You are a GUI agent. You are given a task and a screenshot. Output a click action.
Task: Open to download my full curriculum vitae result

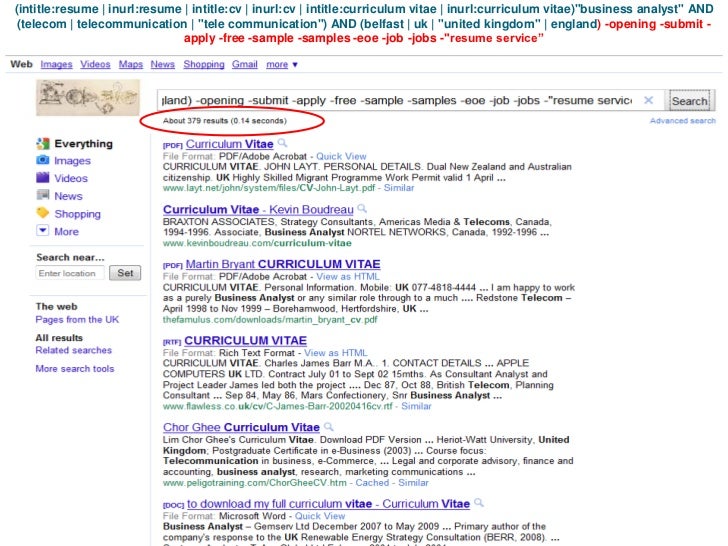[328, 504]
